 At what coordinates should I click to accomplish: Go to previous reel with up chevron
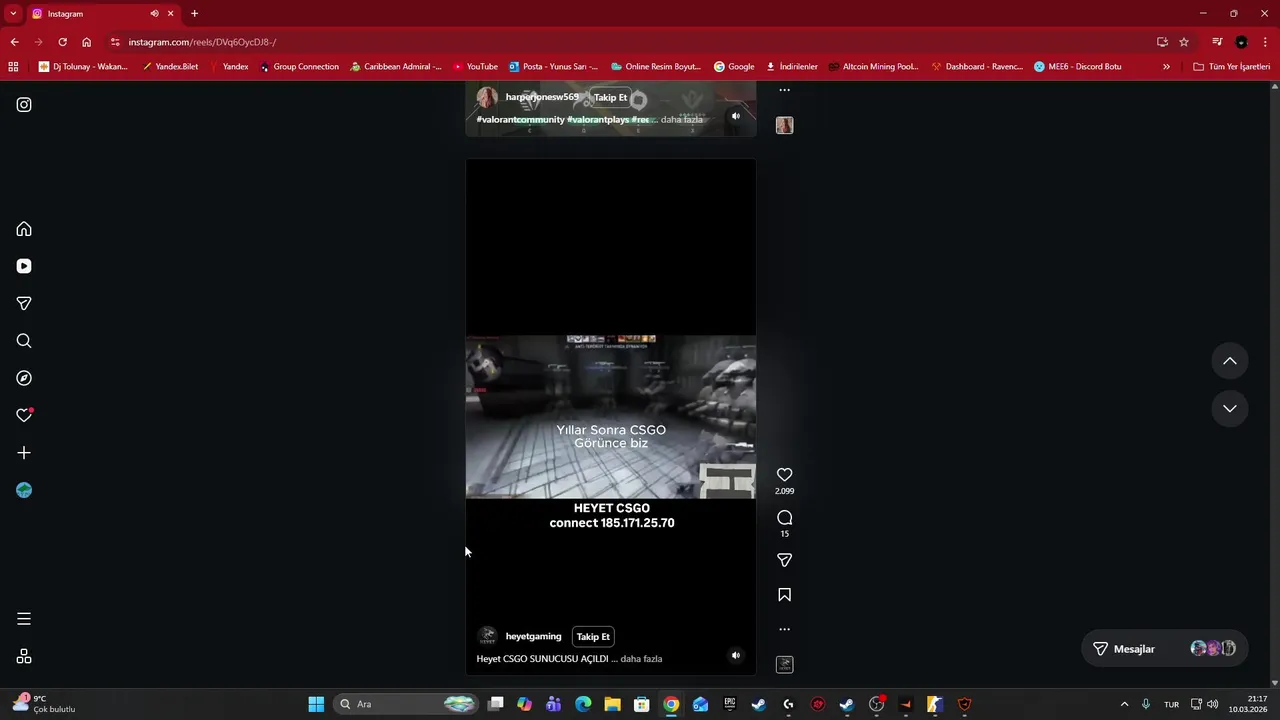1230,361
